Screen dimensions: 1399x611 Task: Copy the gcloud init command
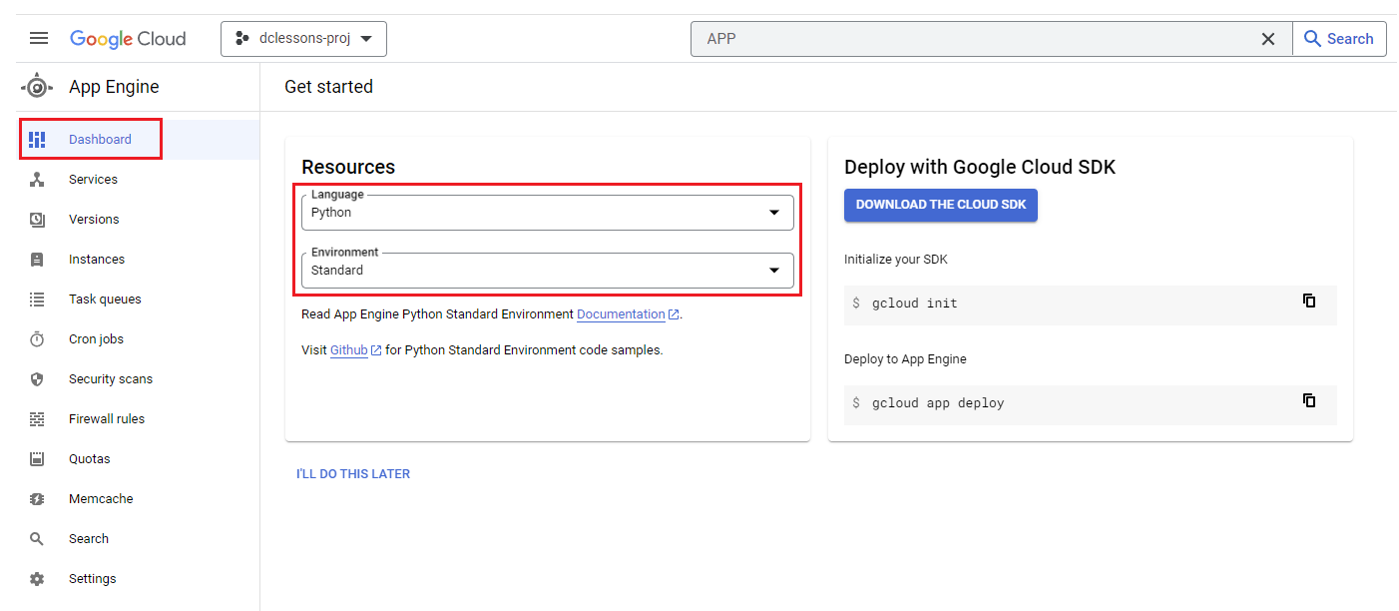1309,301
